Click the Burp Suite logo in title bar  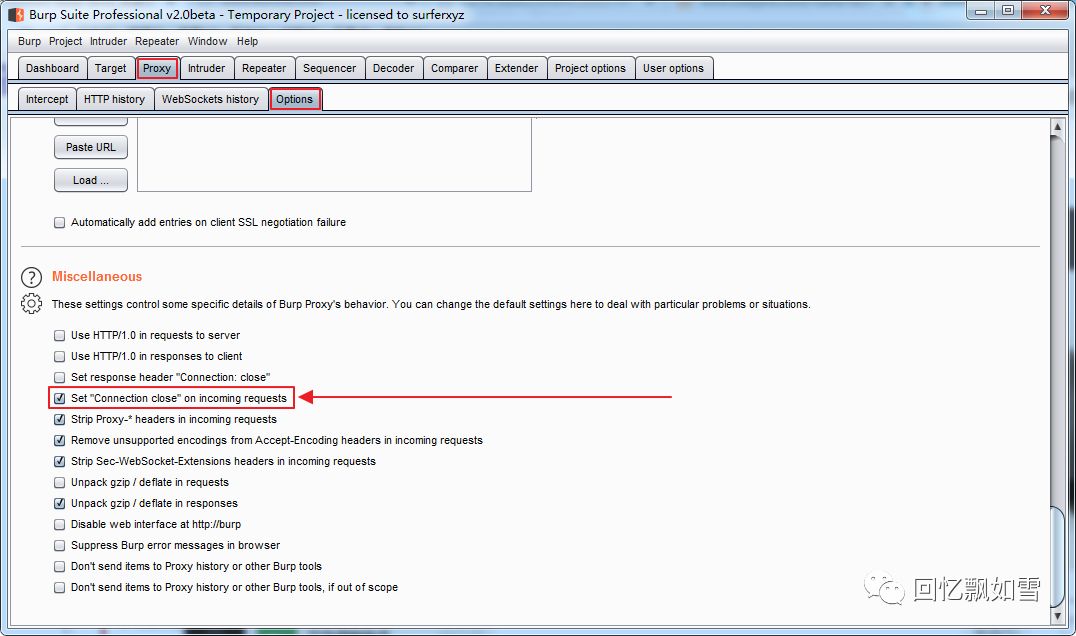16,14
